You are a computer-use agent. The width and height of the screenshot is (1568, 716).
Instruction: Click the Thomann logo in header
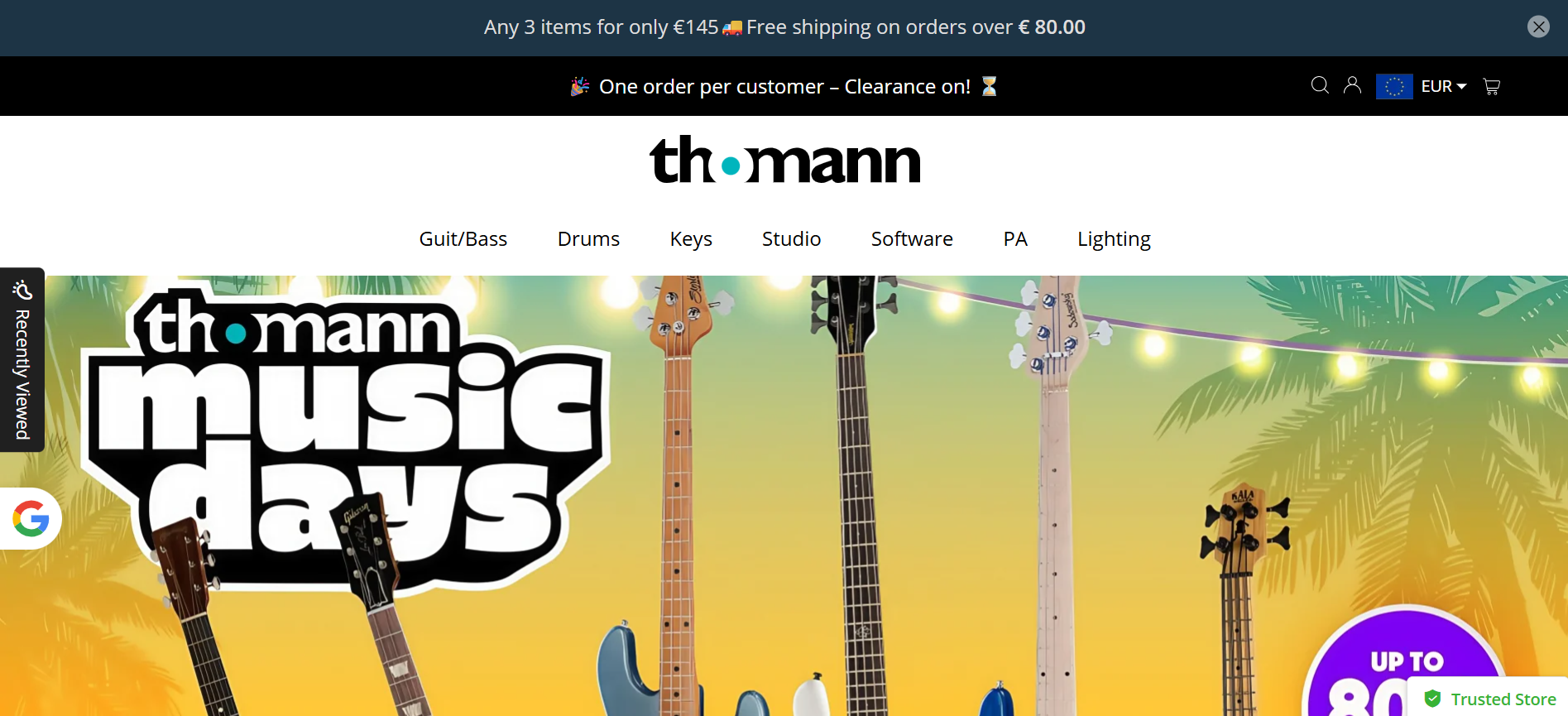point(784,160)
